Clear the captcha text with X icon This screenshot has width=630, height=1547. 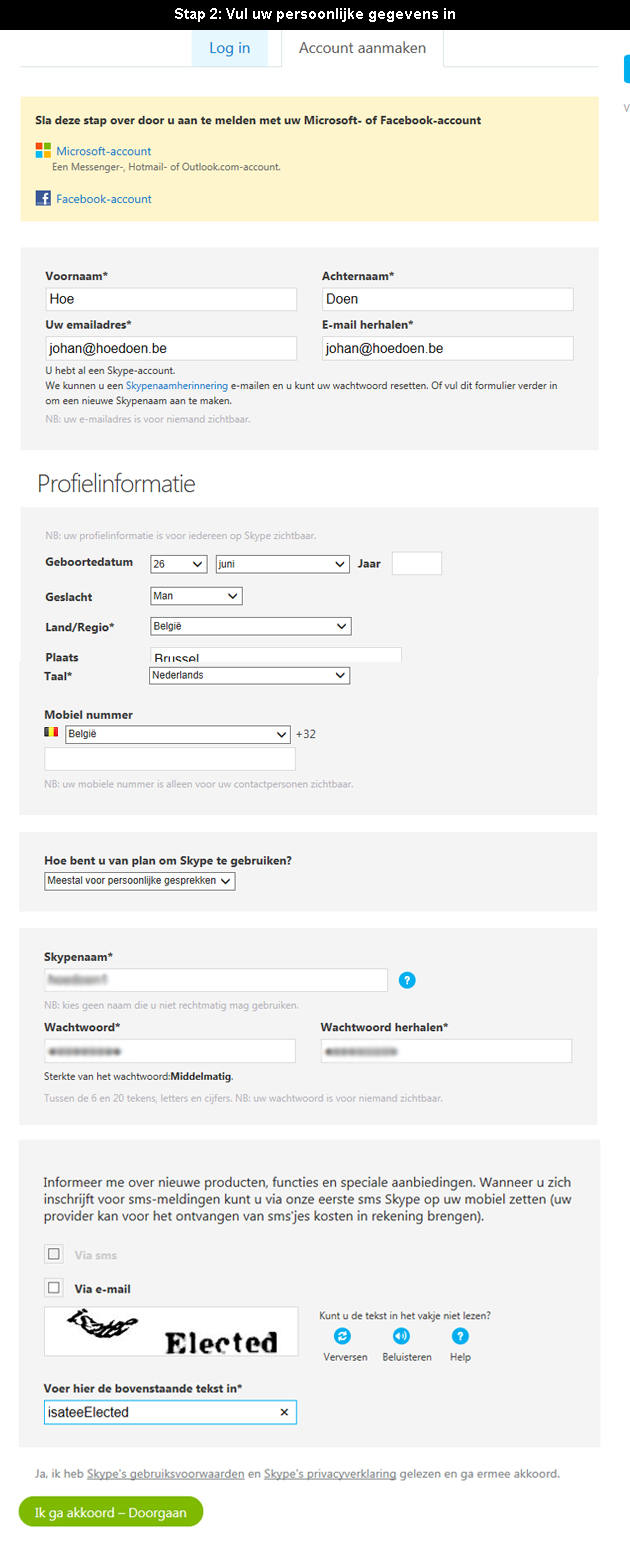click(283, 1412)
